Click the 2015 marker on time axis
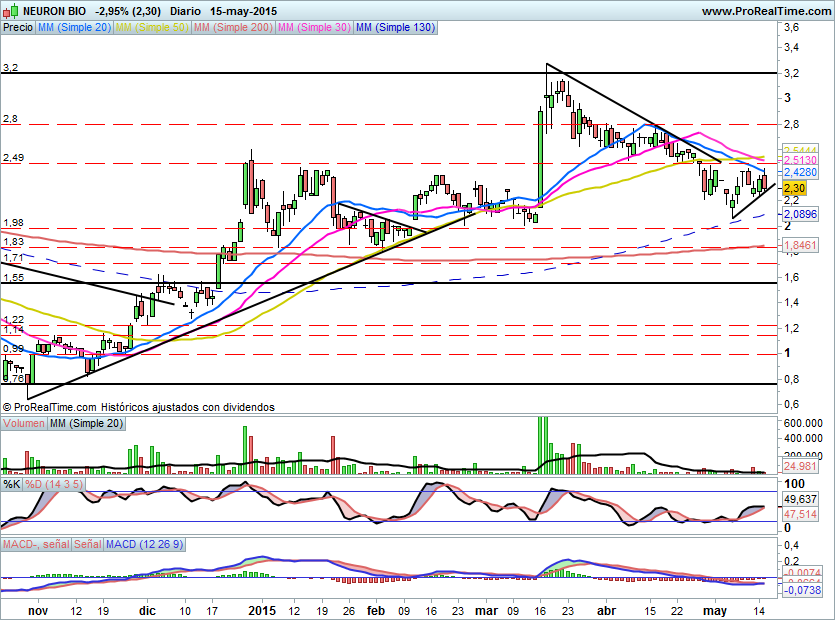This screenshot has width=835, height=620. point(261,609)
